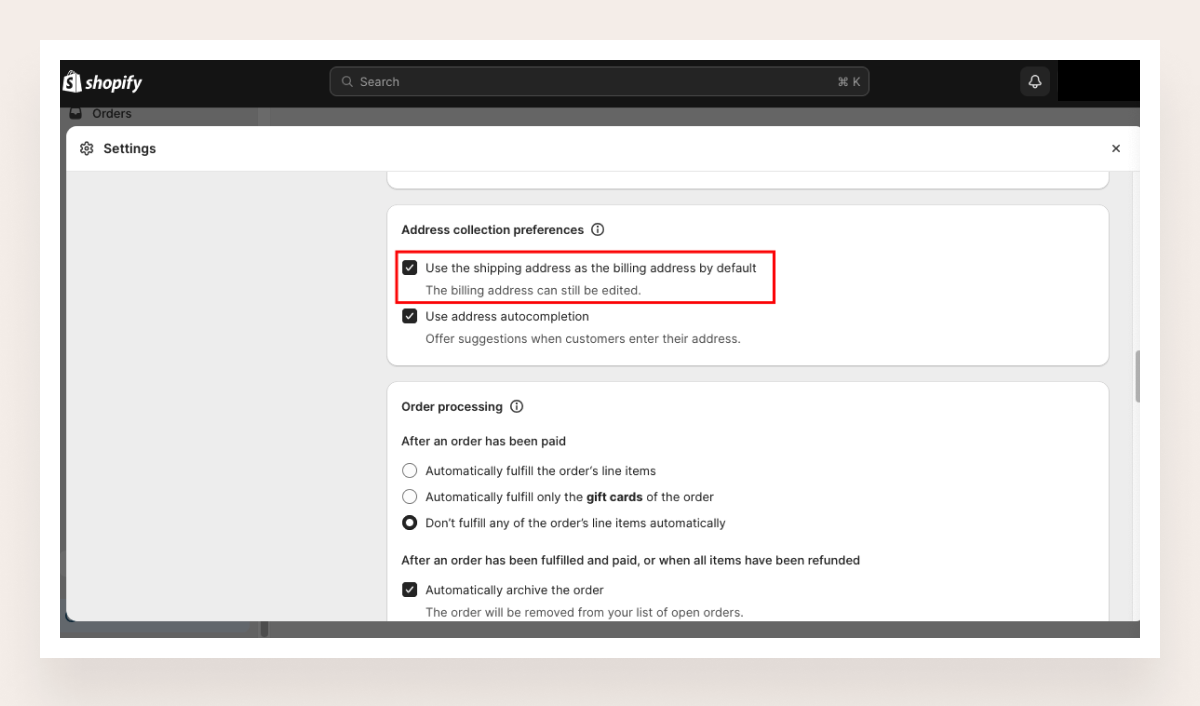This screenshot has height=706, width=1200.
Task: Uncheck Use shipping address as billing address
Action: pos(410,268)
